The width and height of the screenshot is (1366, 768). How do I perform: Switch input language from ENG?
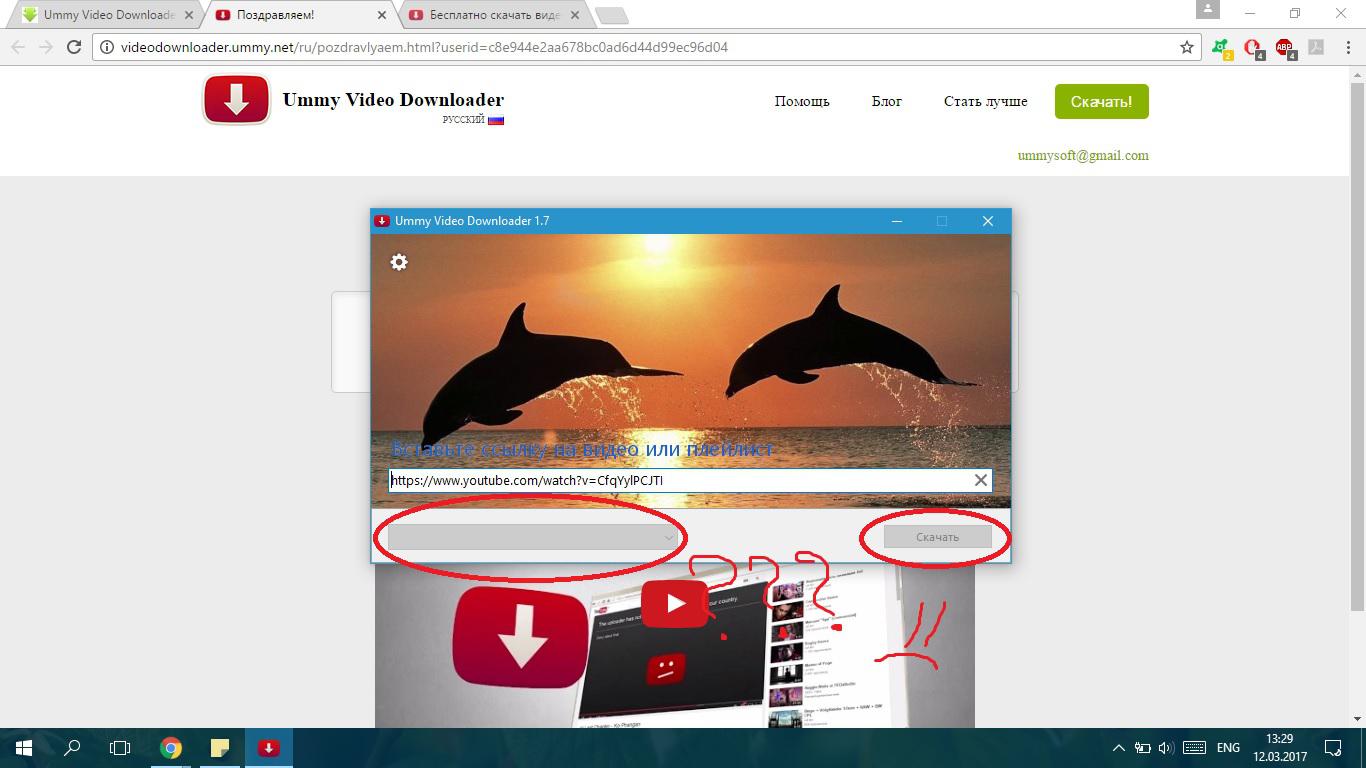(x=1228, y=747)
